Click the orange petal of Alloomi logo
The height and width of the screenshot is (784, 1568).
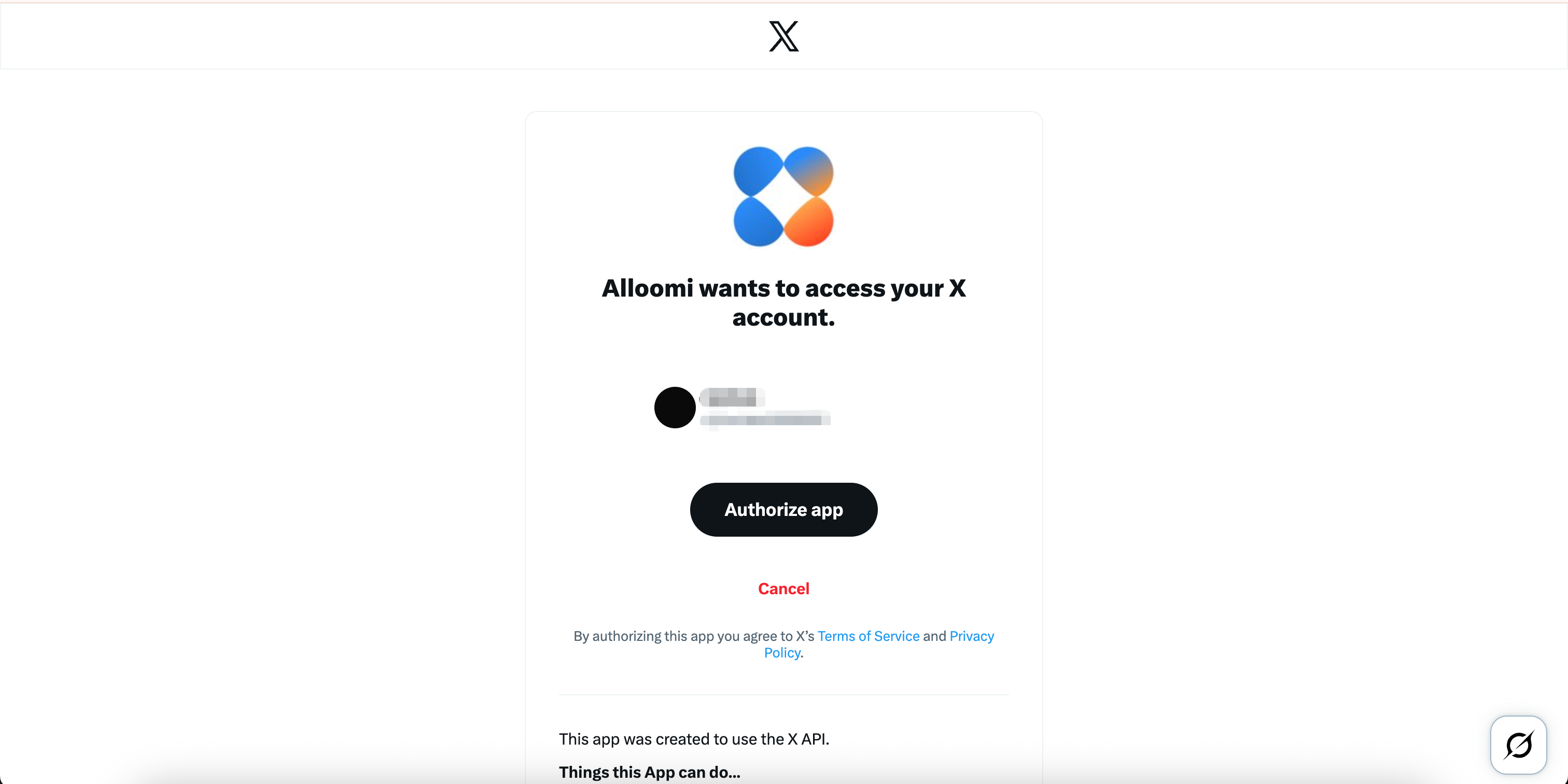(x=809, y=222)
